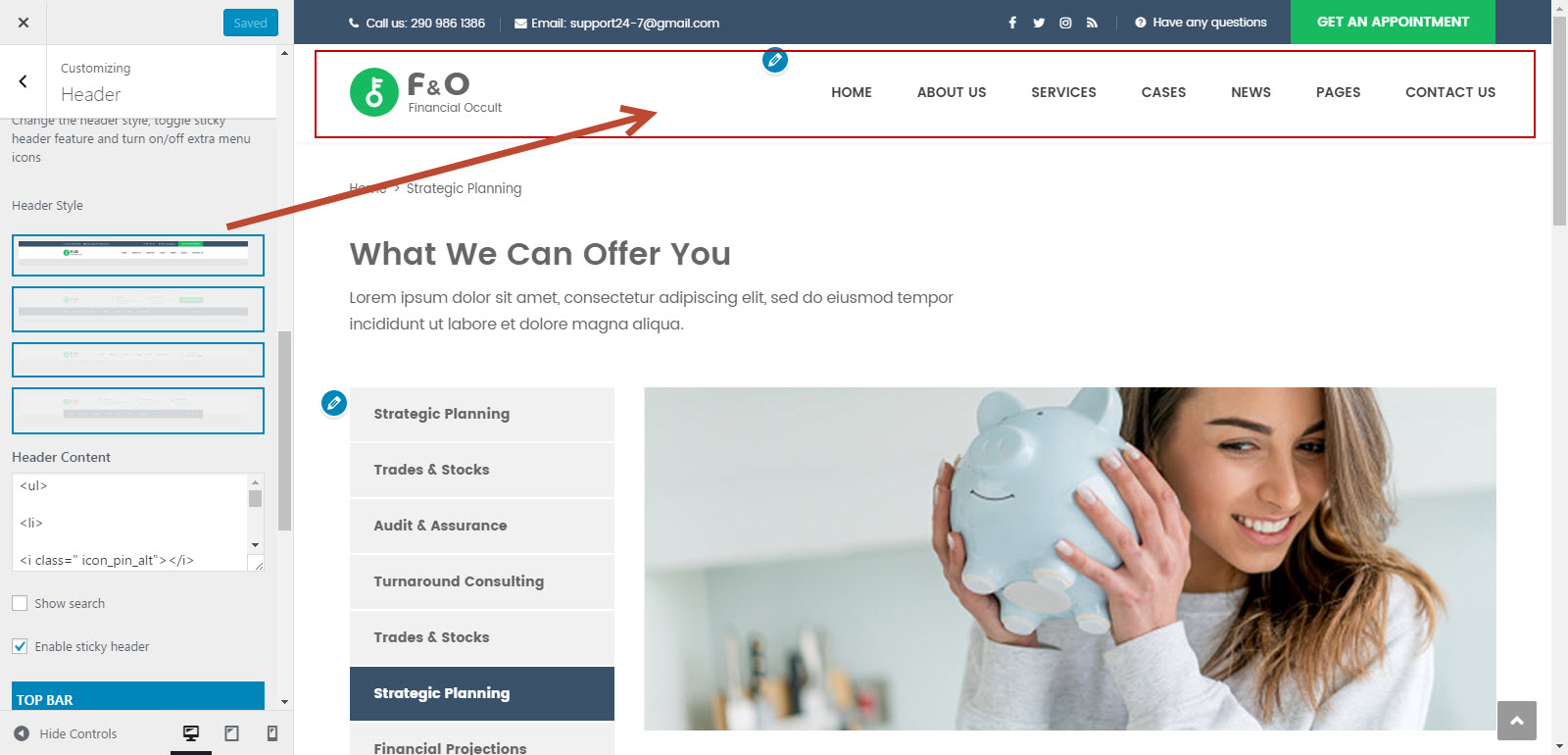The width and height of the screenshot is (1568, 755).
Task: Switch to tablet preview device icon
Action: tap(232, 733)
